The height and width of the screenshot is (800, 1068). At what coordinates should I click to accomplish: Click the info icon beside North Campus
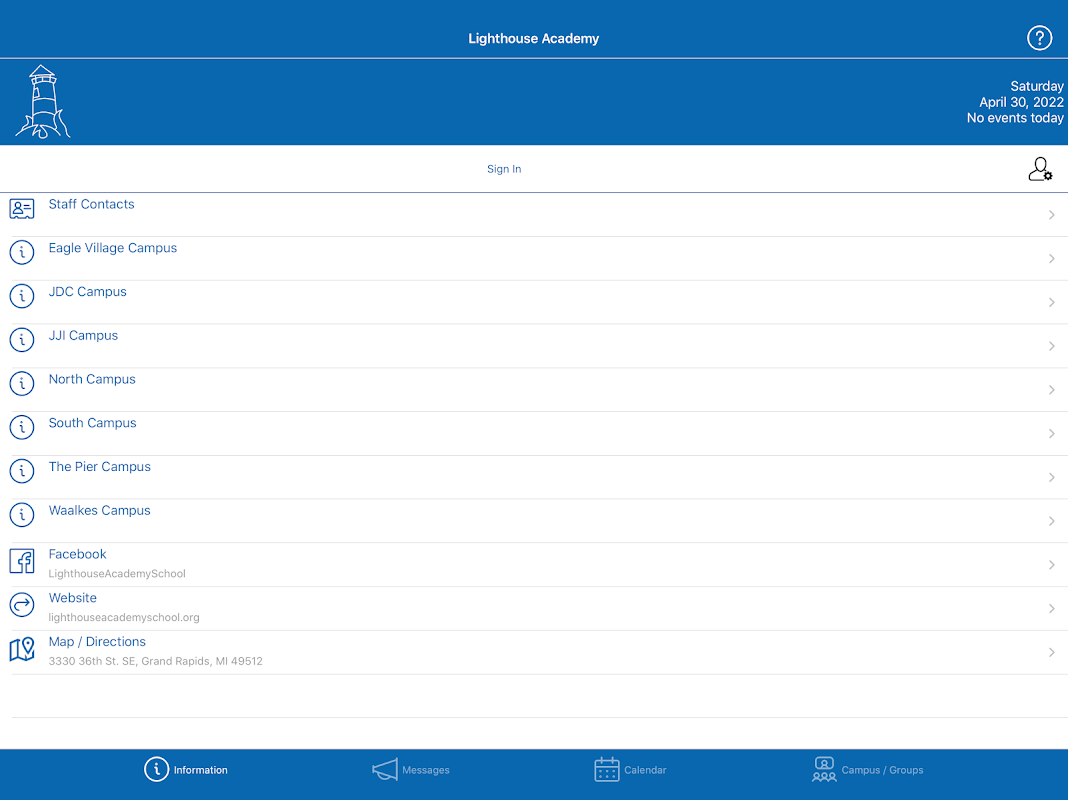[x=22, y=383]
